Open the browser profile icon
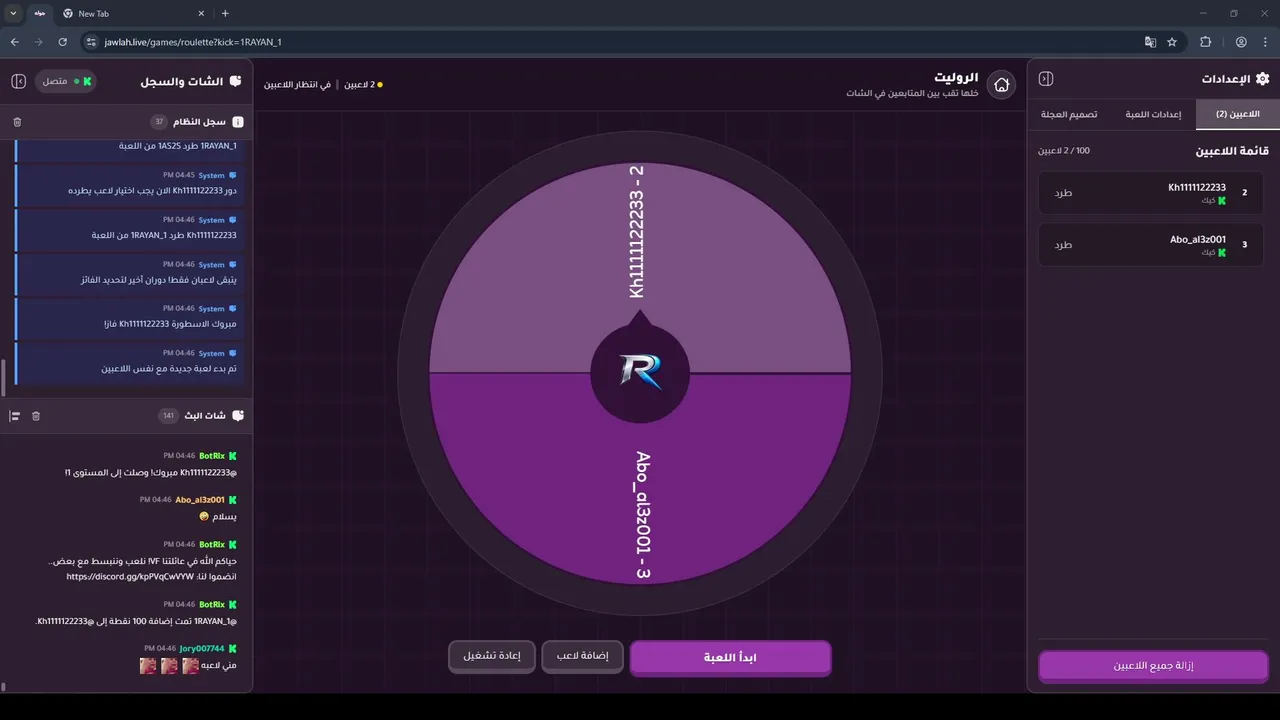This screenshot has height=720, width=1280. 1241,42
